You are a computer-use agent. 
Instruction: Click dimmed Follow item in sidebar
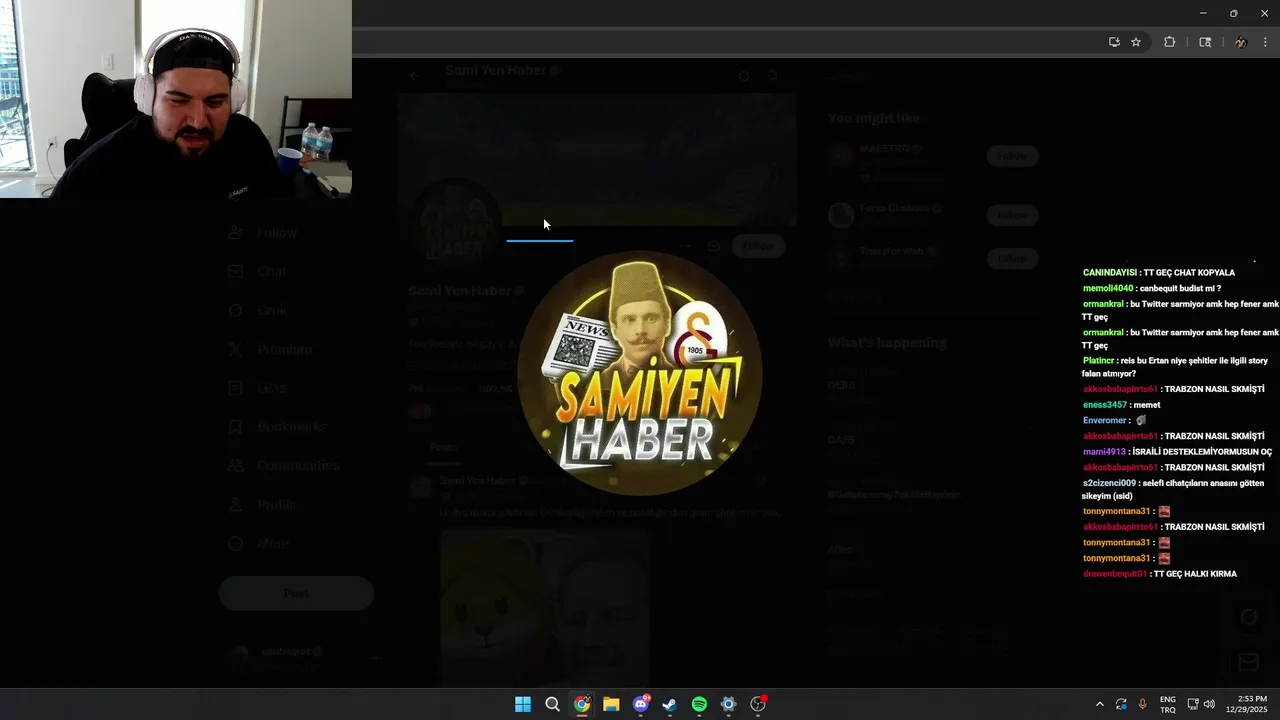click(x=263, y=233)
